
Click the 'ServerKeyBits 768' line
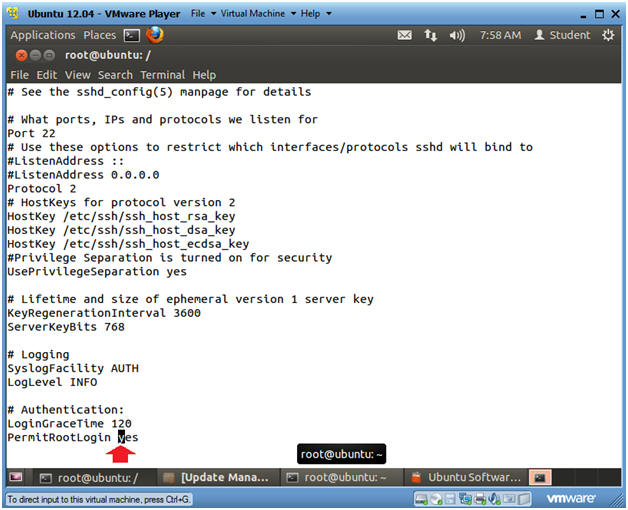pos(66,327)
